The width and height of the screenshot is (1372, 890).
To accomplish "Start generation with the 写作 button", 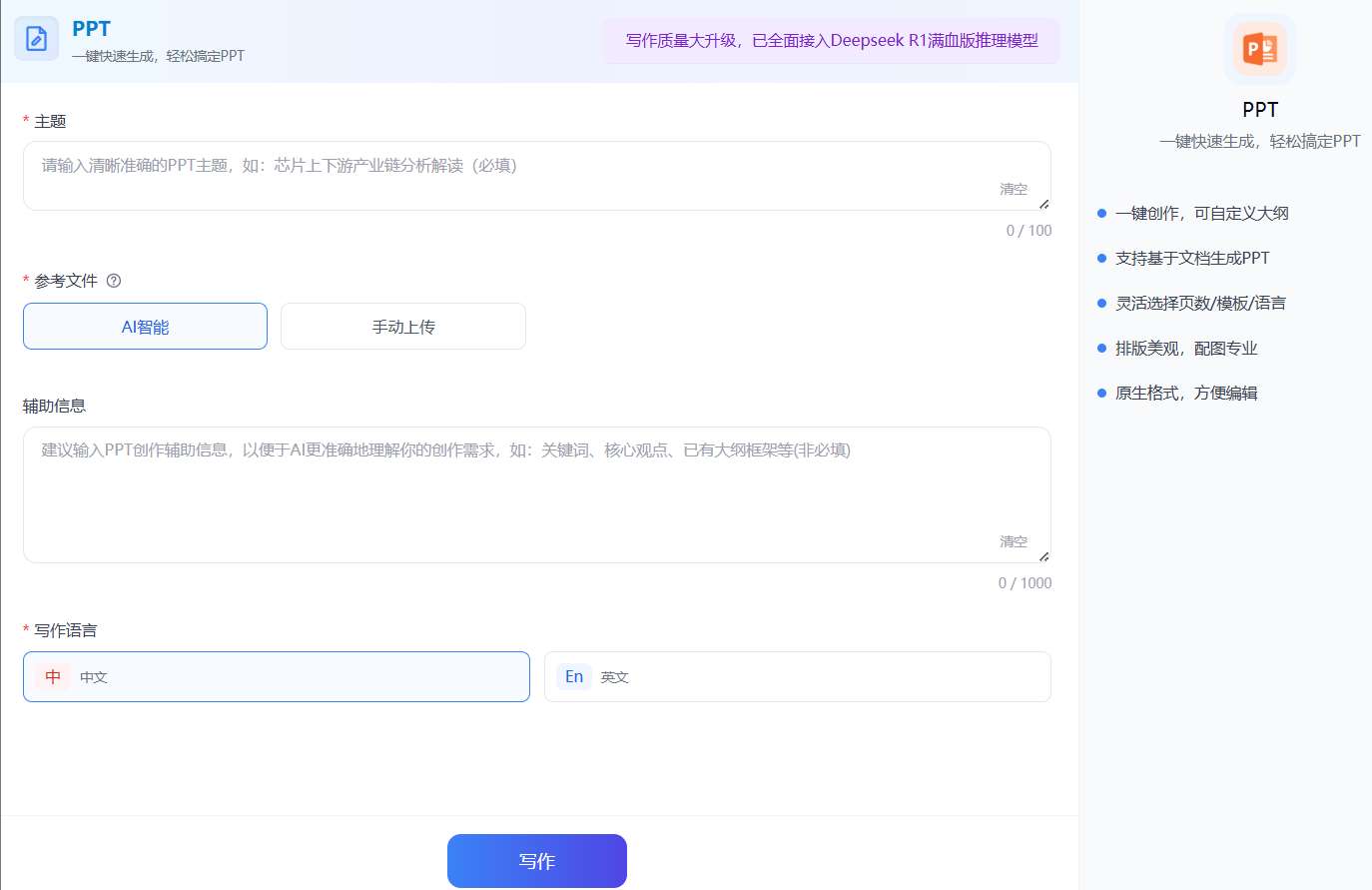I will pyautogui.click(x=537, y=861).
